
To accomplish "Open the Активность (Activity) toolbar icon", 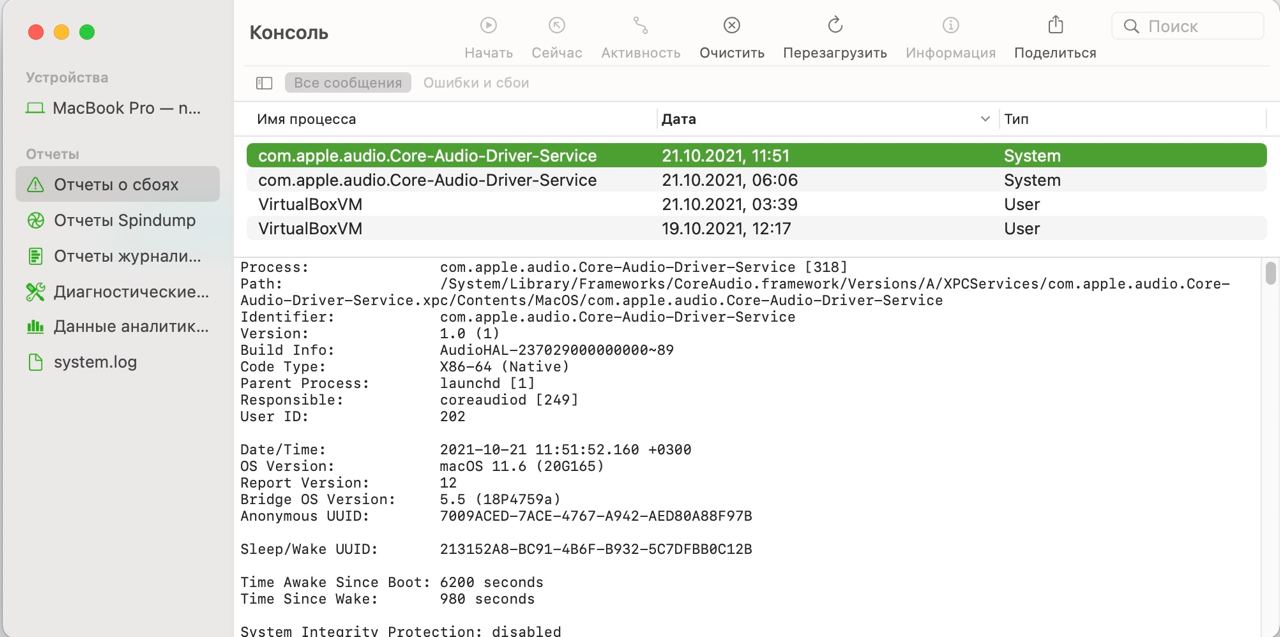I will 641,25.
